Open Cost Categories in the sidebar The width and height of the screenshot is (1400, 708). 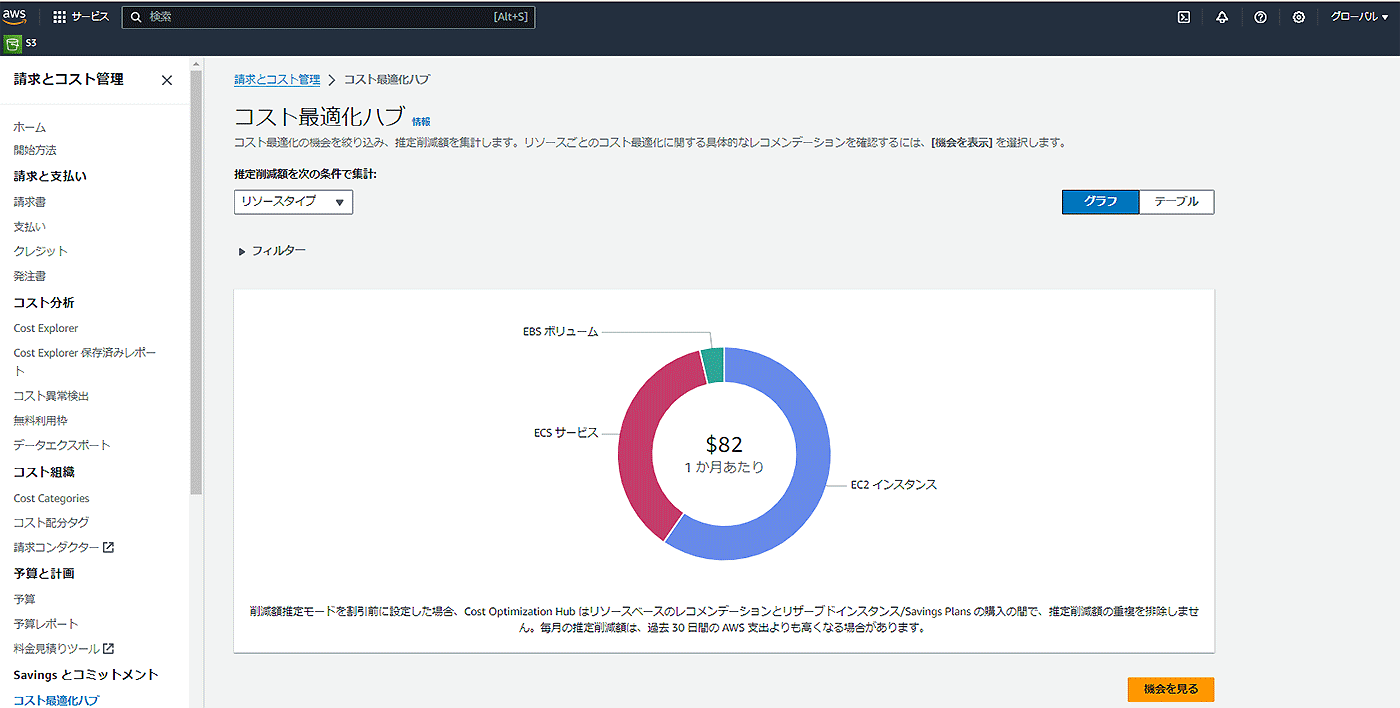(x=51, y=498)
